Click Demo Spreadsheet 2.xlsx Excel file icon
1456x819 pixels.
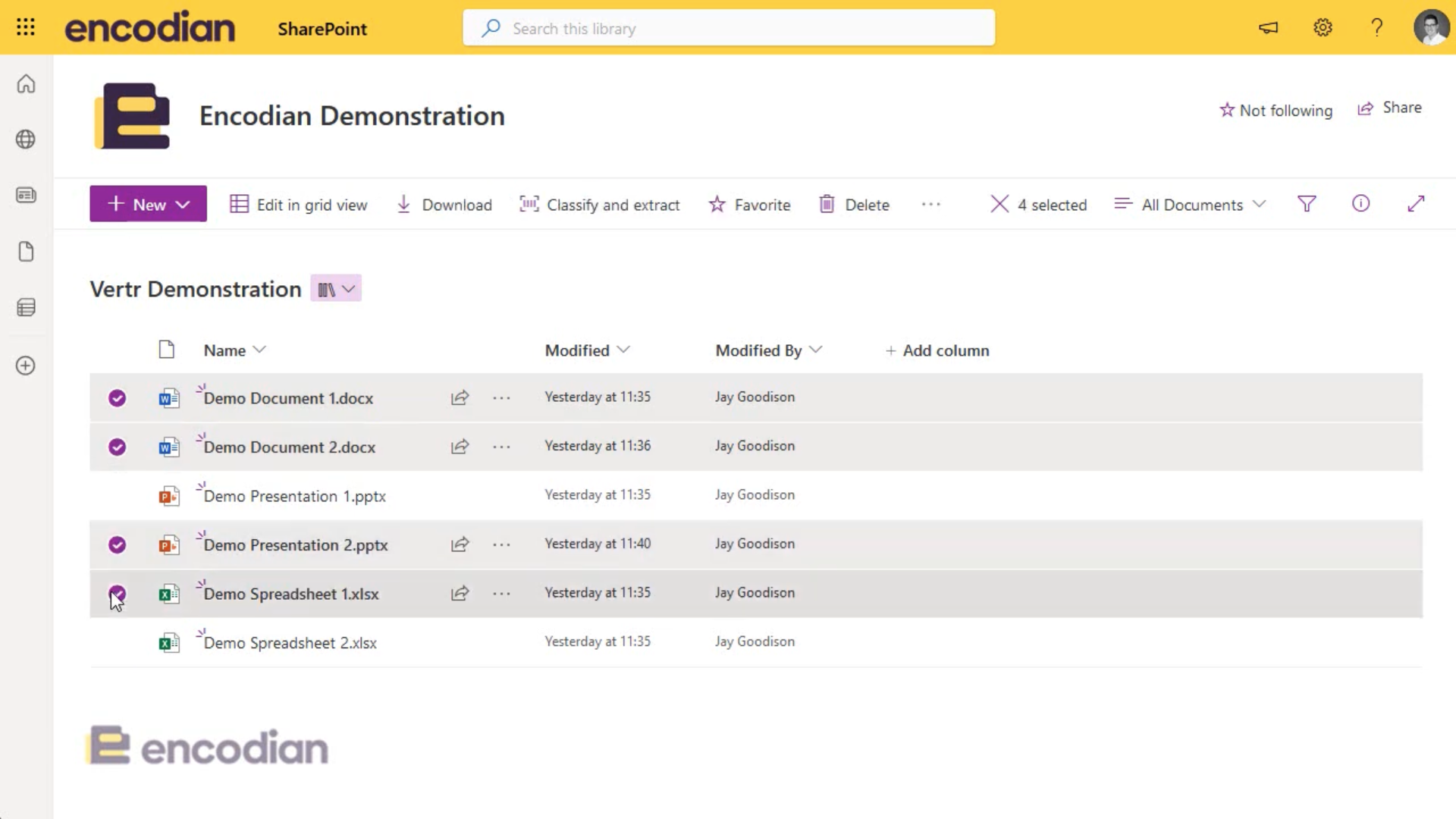[168, 643]
